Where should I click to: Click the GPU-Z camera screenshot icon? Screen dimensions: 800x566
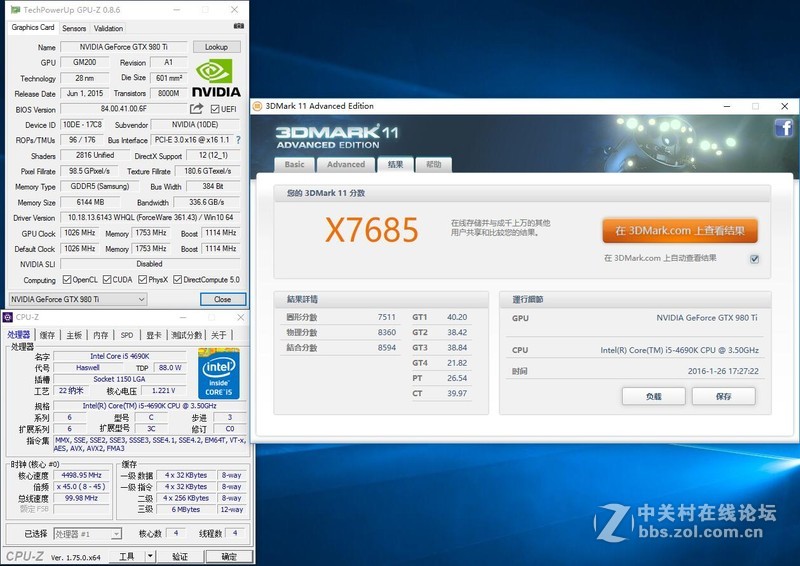coord(238,26)
